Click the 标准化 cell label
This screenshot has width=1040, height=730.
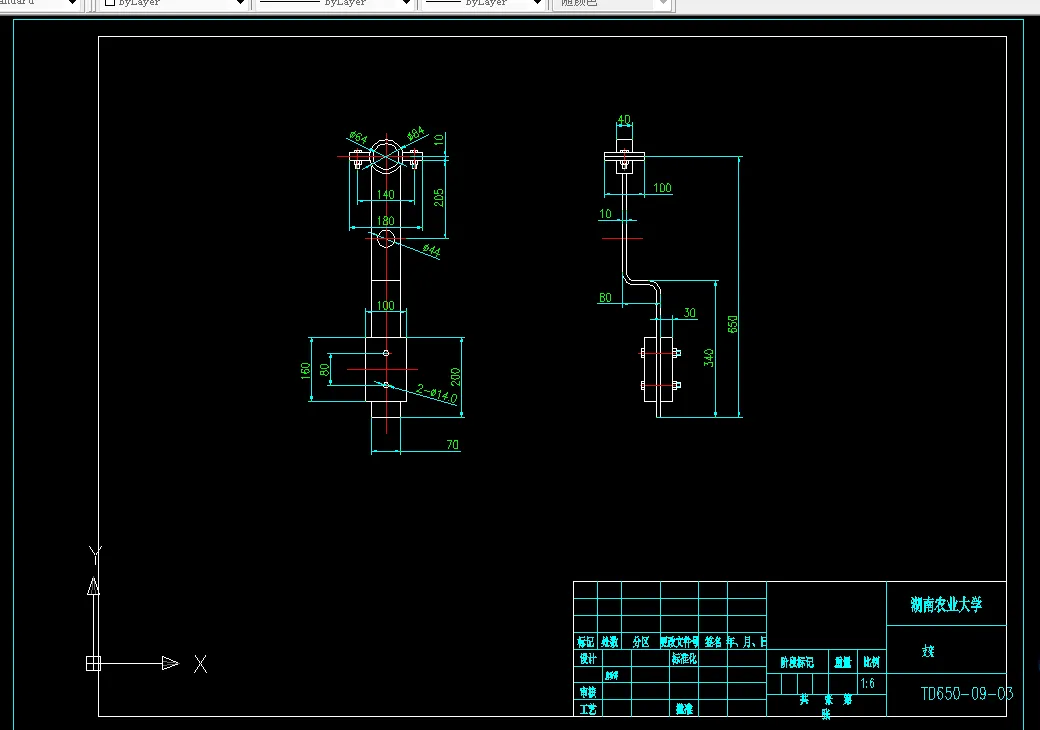click(x=684, y=658)
